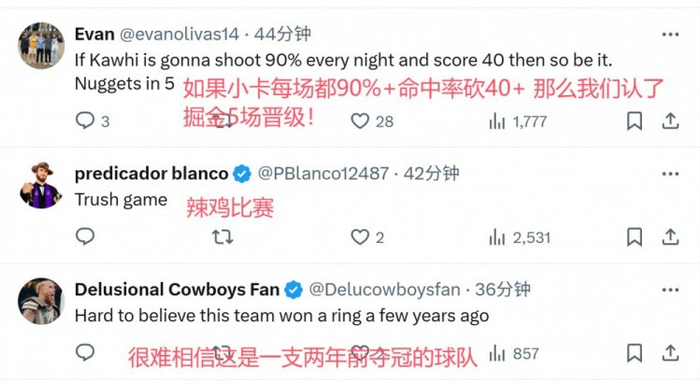Image resolution: width=700 pixels, height=383 pixels.
Task: Retweet predicador blanco's Trush game post
Action: click(222, 237)
